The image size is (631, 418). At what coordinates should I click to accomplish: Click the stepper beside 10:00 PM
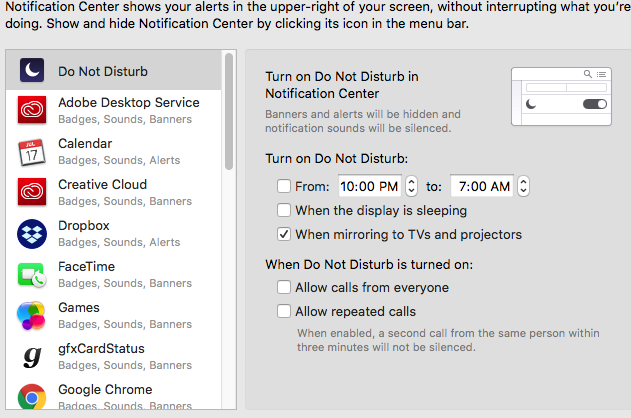[x=411, y=186]
